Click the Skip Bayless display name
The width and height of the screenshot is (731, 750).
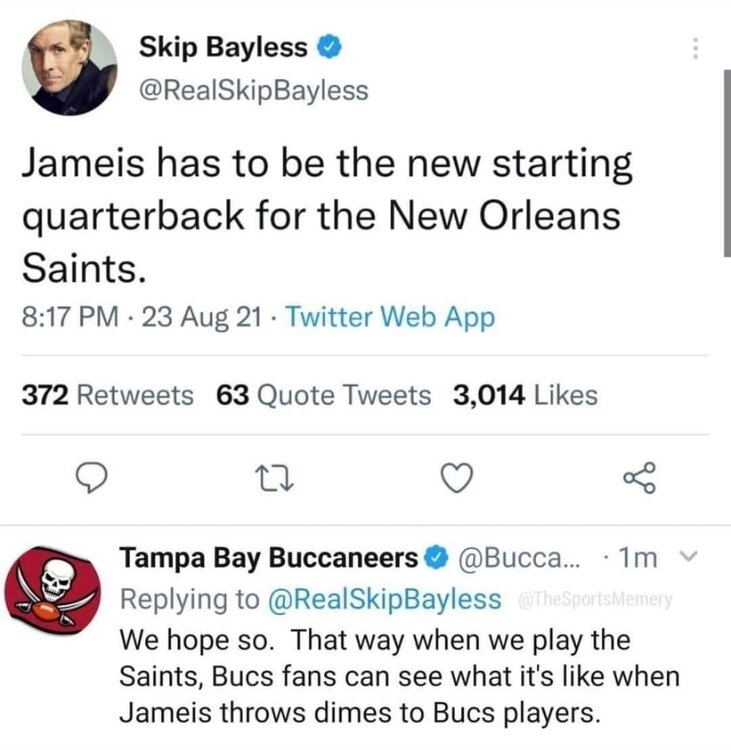(x=226, y=46)
